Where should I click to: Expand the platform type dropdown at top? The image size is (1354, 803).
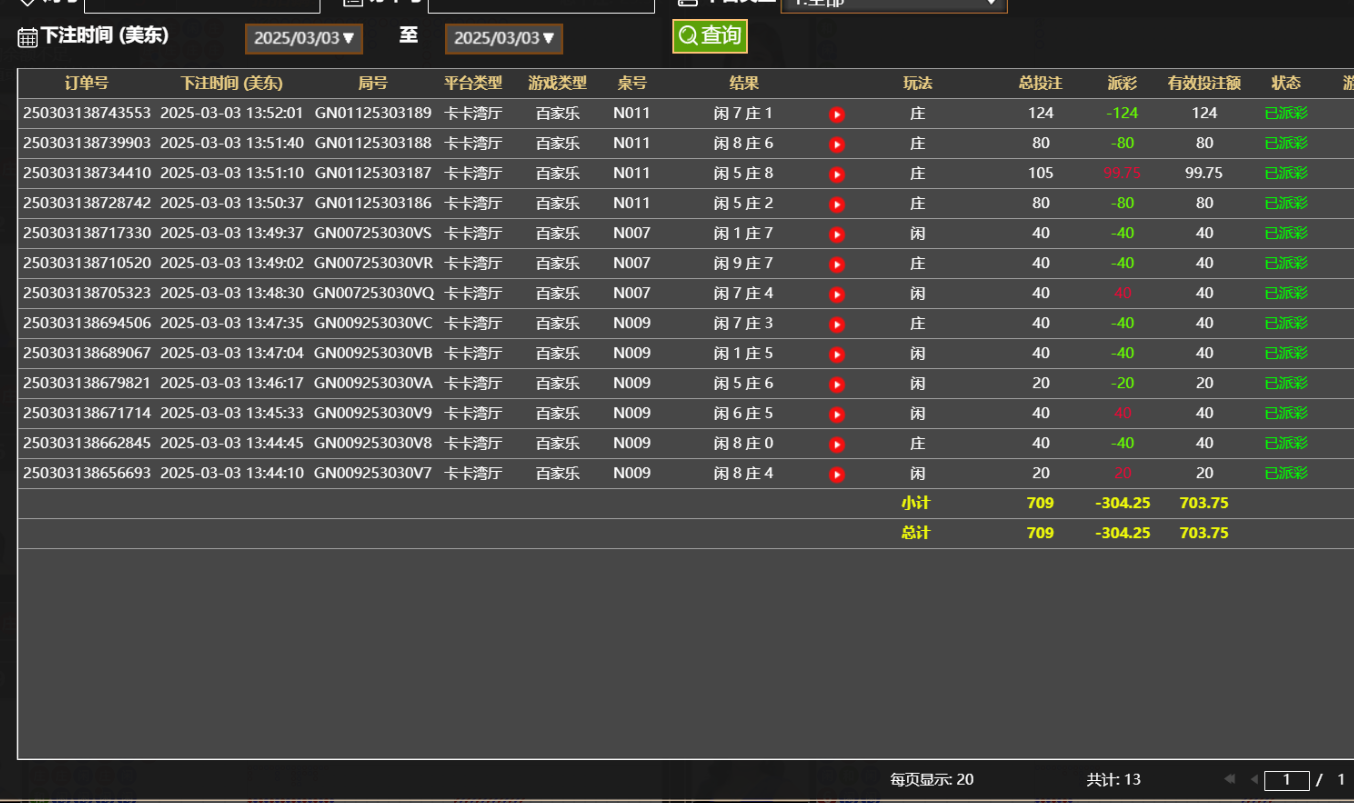click(893, 3)
